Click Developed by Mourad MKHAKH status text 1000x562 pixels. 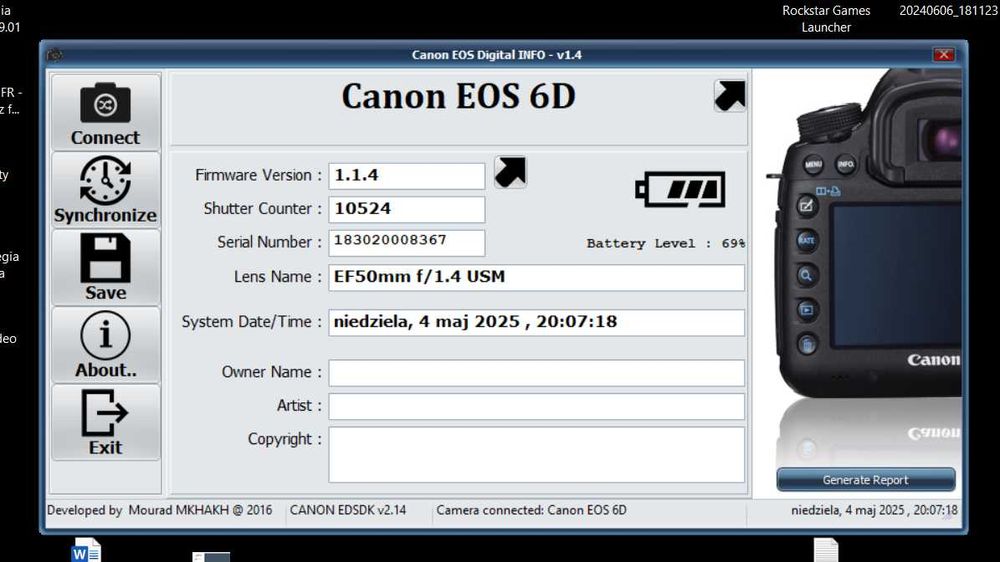[x=159, y=510]
